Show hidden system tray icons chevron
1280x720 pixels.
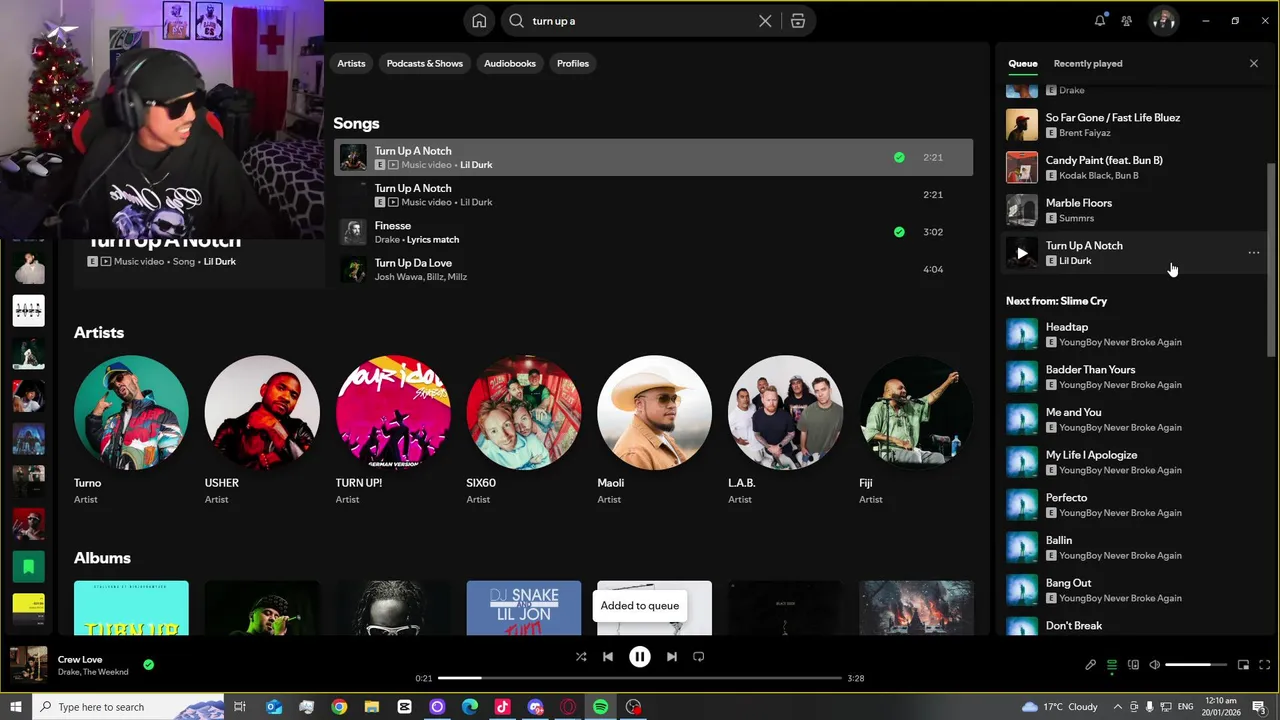click(1117, 707)
